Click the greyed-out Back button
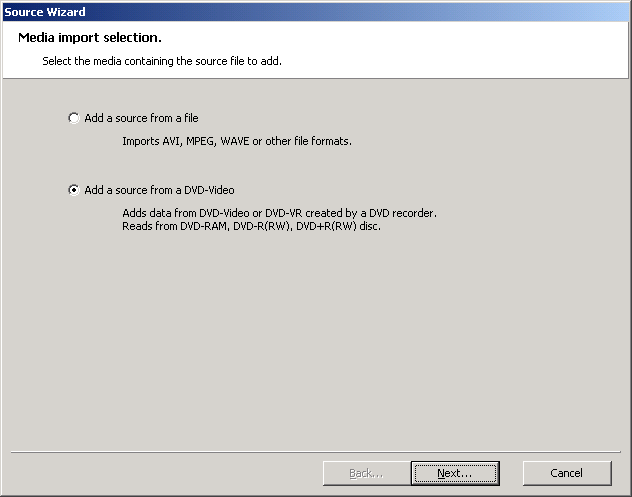 [x=366, y=473]
